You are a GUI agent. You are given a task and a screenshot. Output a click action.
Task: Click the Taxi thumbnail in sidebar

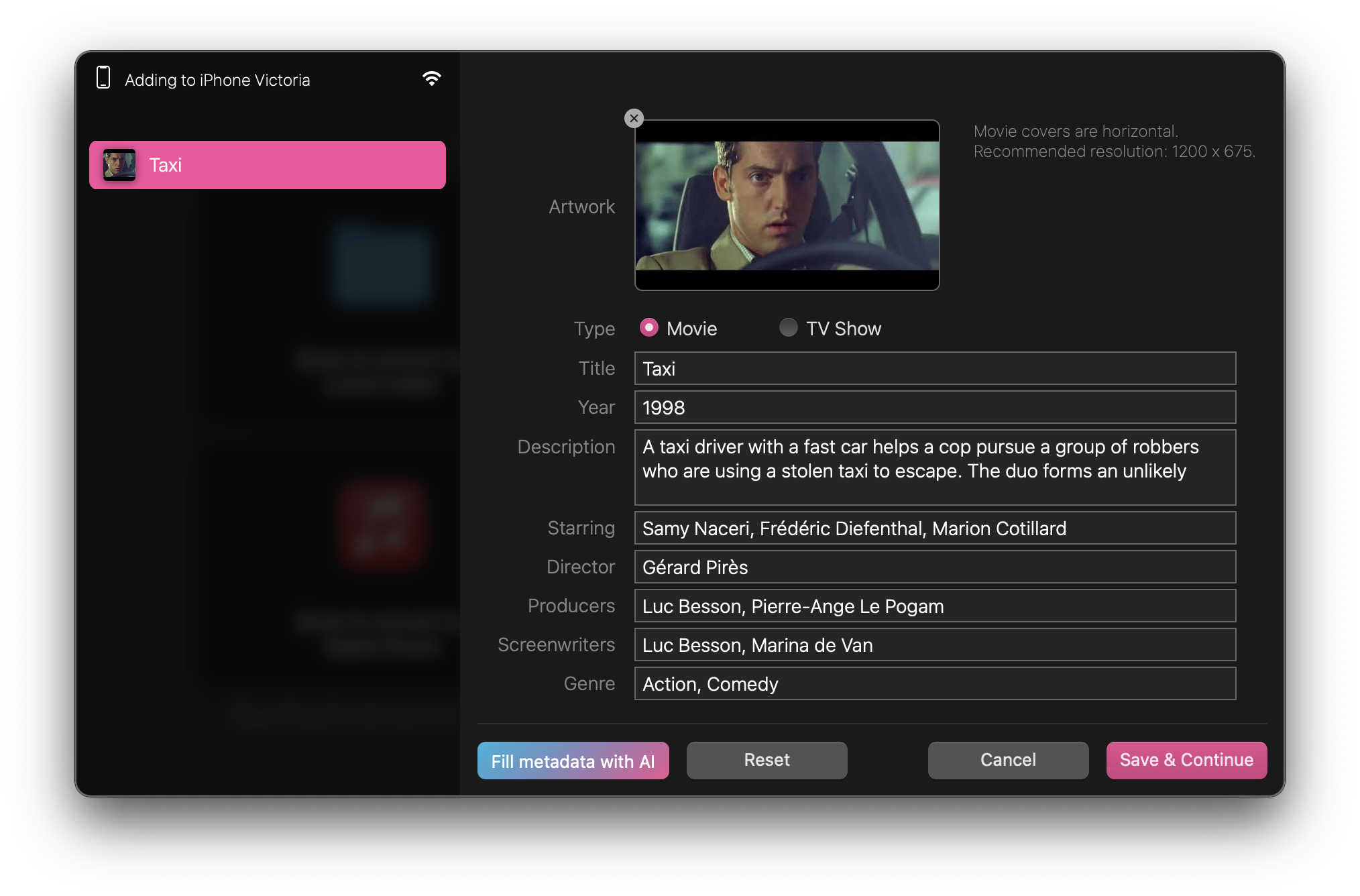click(119, 165)
